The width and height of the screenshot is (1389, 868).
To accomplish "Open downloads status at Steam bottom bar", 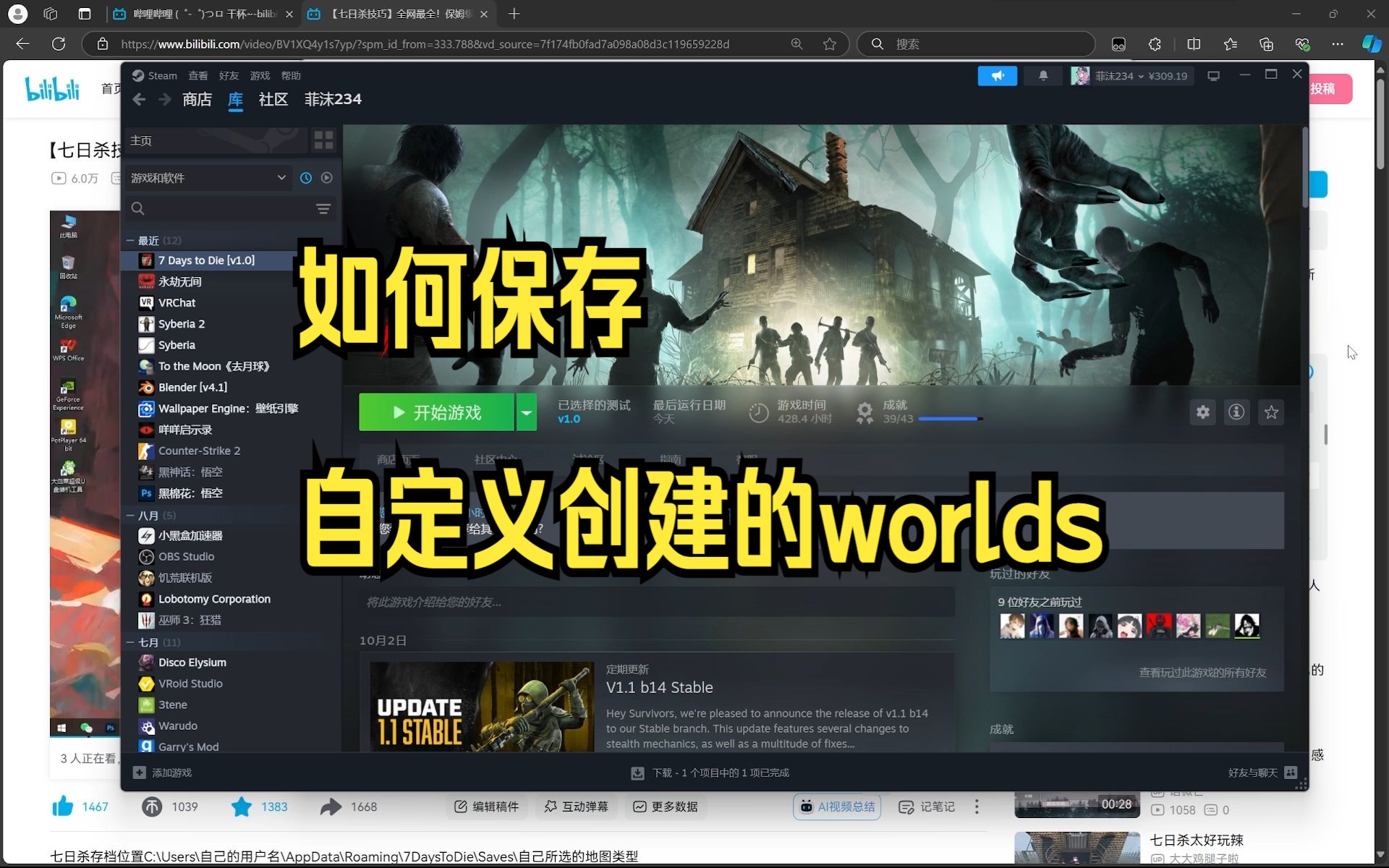I will tap(710, 773).
